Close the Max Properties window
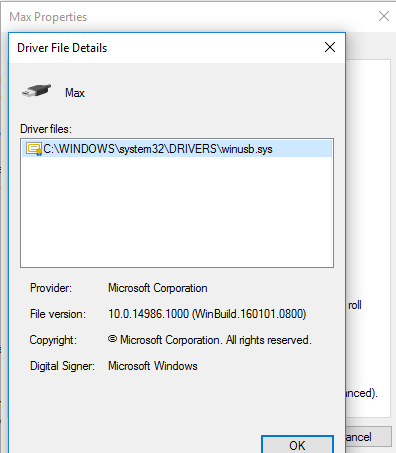This screenshot has height=453, width=396. (384, 16)
